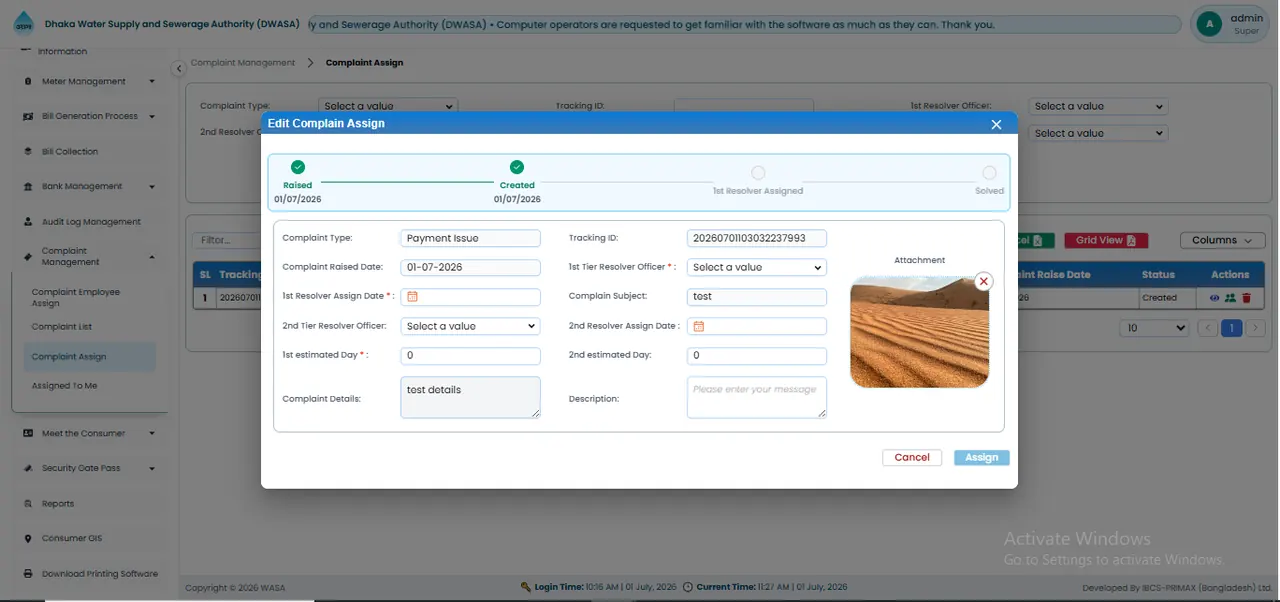Open the Complaint Type filter dropdown
The height and width of the screenshot is (602, 1280).
pyautogui.click(x=388, y=106)
